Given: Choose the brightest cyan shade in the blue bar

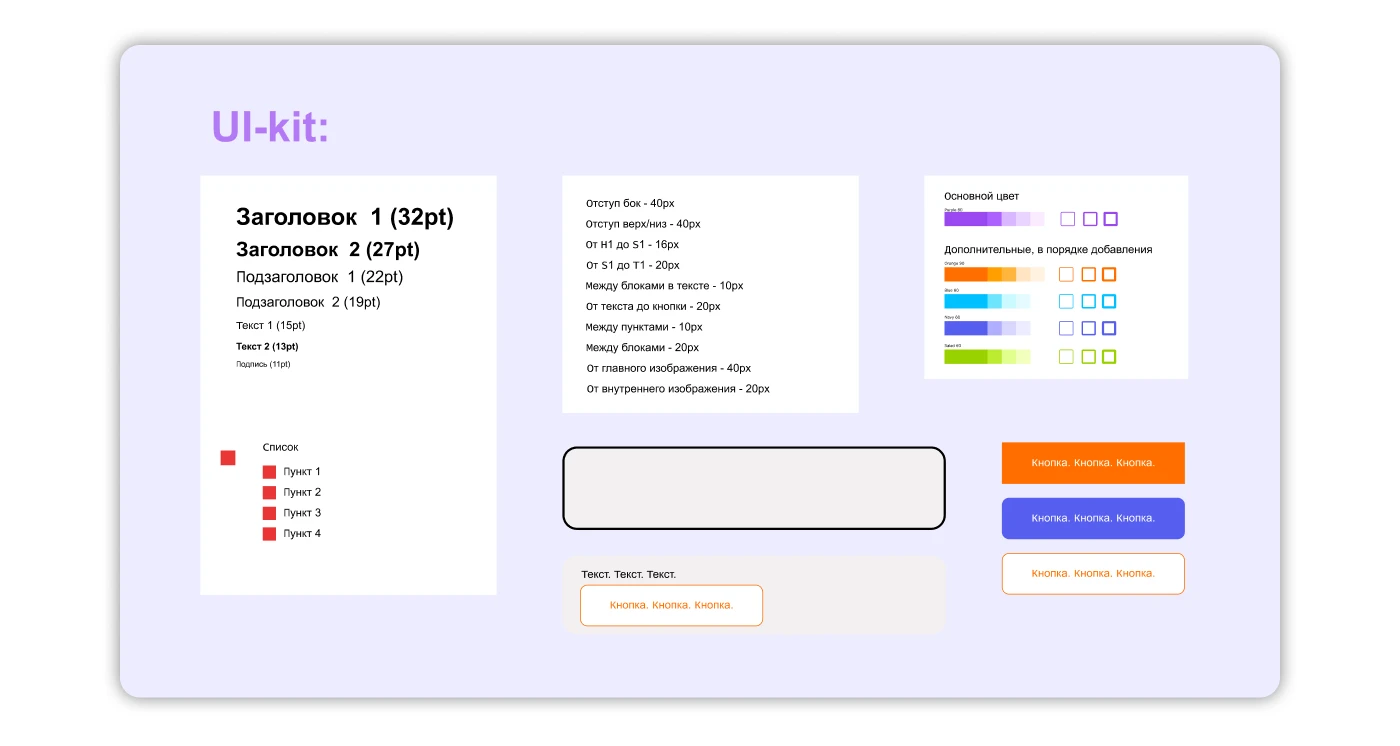Looking at the screenshot, I should 966,301.
